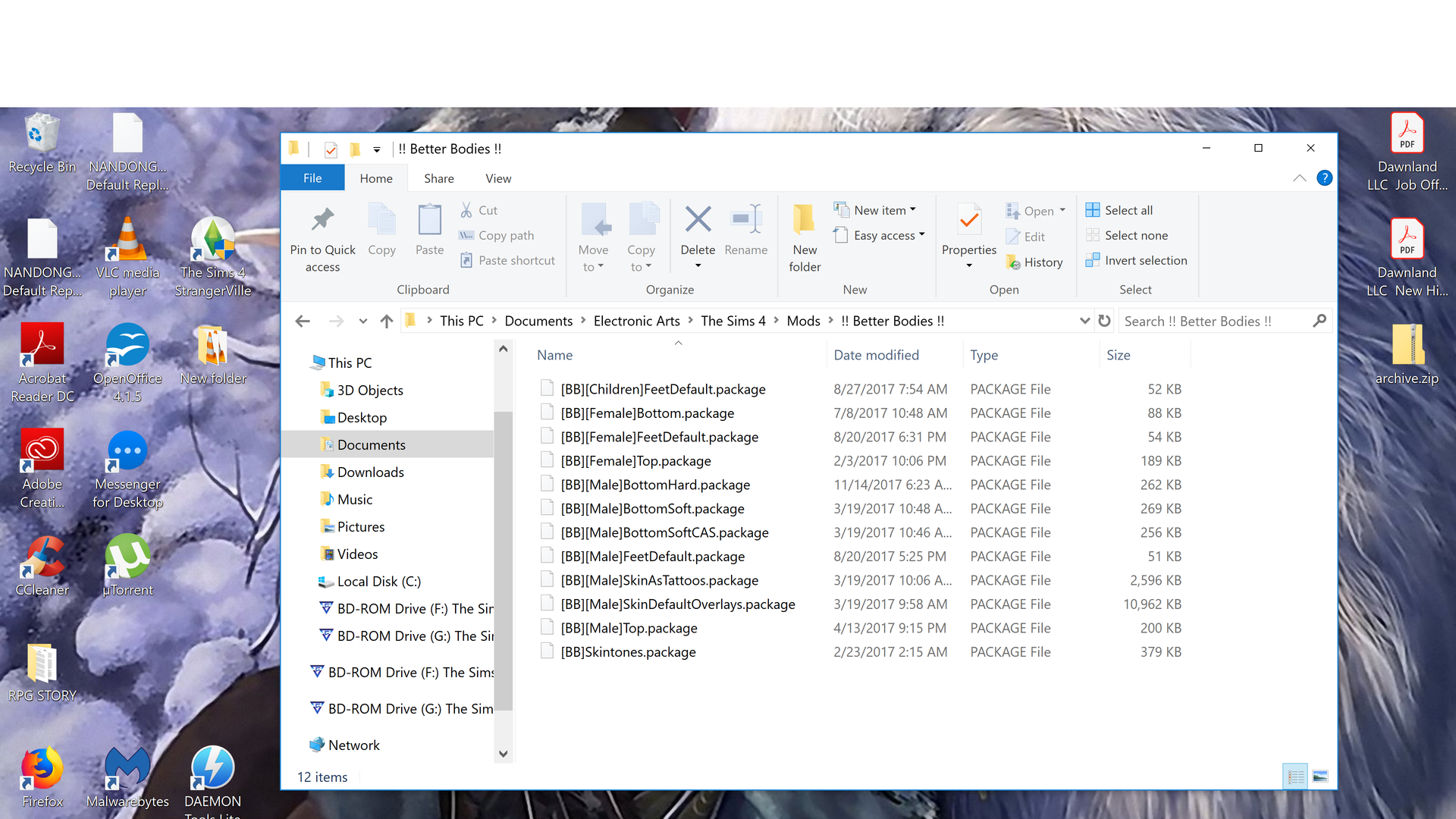Click the Help question mark icon
1456x819 pixels.
tap(1324, 178)
